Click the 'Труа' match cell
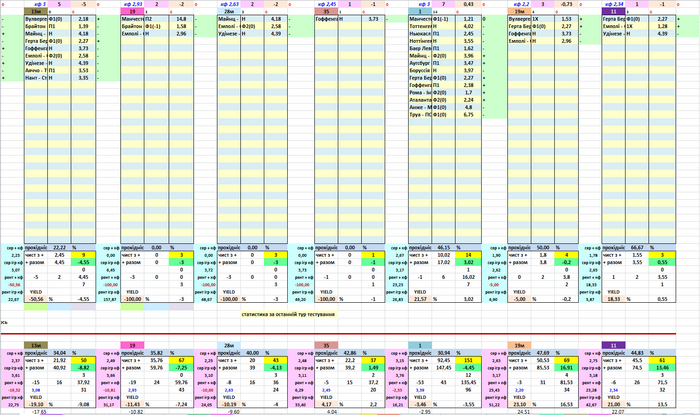 (421, 115)
